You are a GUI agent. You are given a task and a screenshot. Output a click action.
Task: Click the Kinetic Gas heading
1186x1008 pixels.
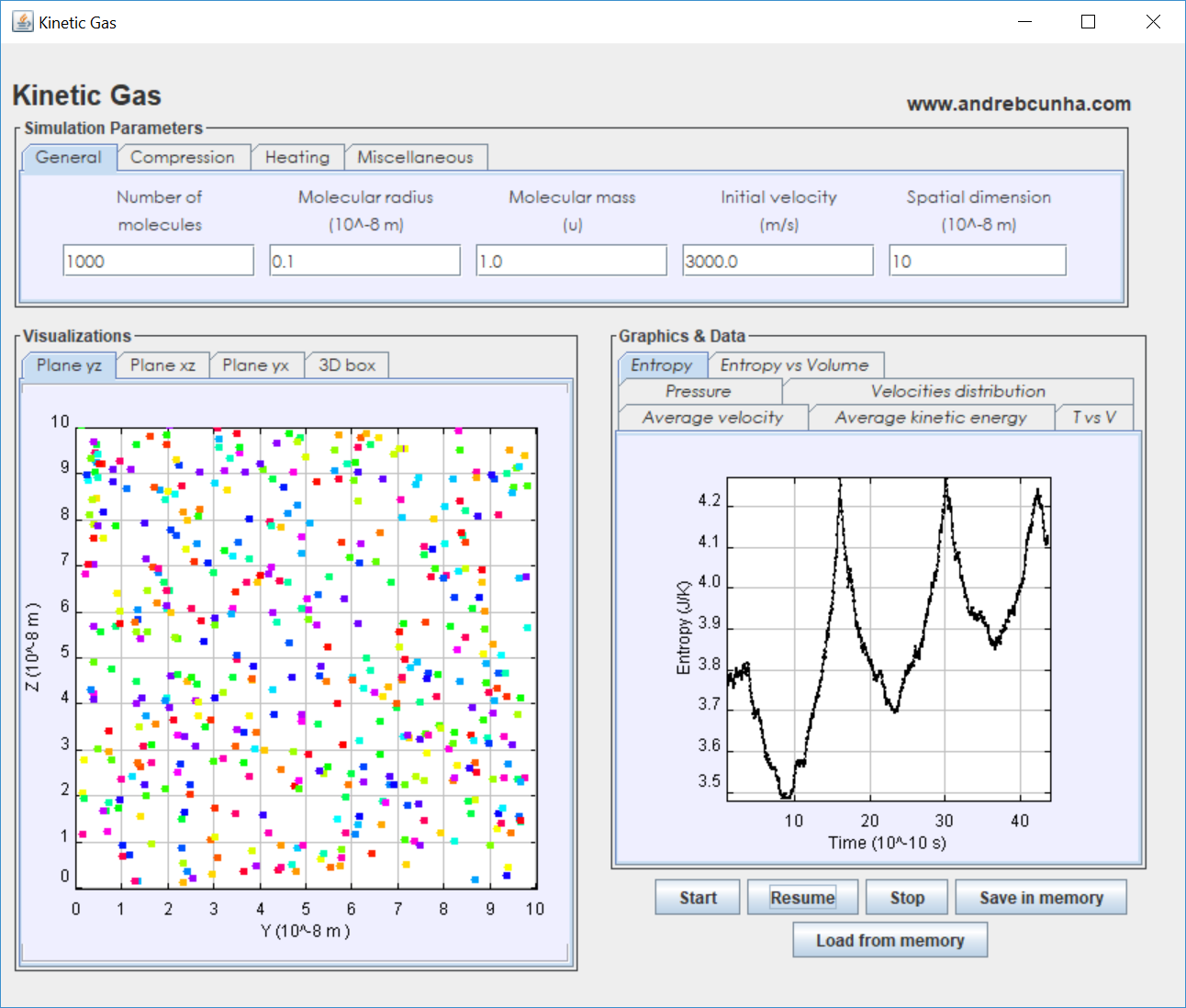[87, 95]
